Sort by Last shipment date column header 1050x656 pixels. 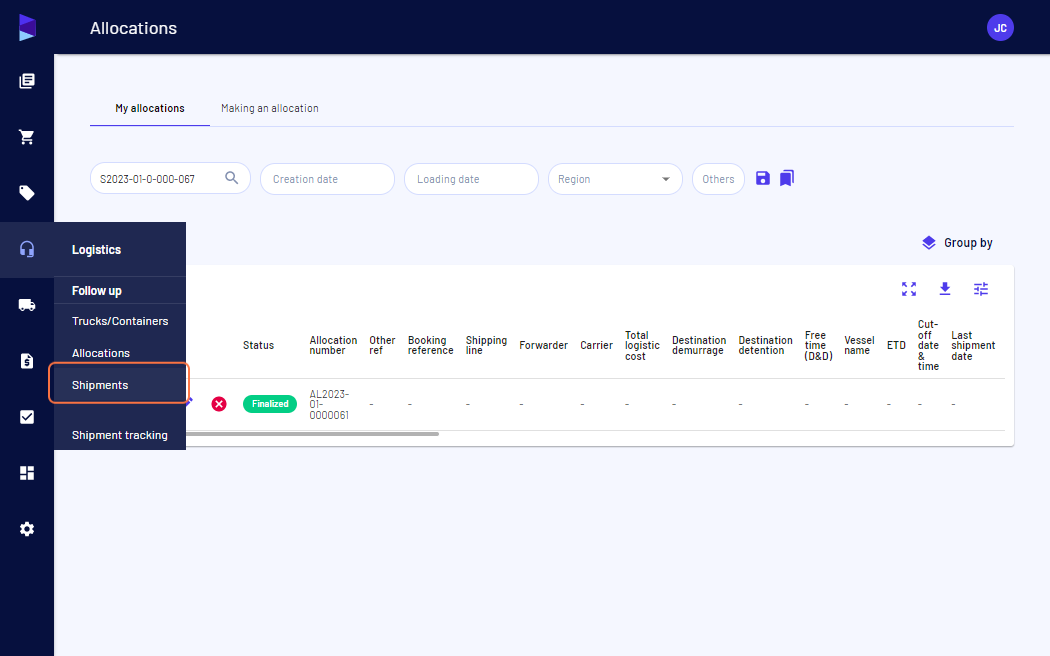click(973, 345)
